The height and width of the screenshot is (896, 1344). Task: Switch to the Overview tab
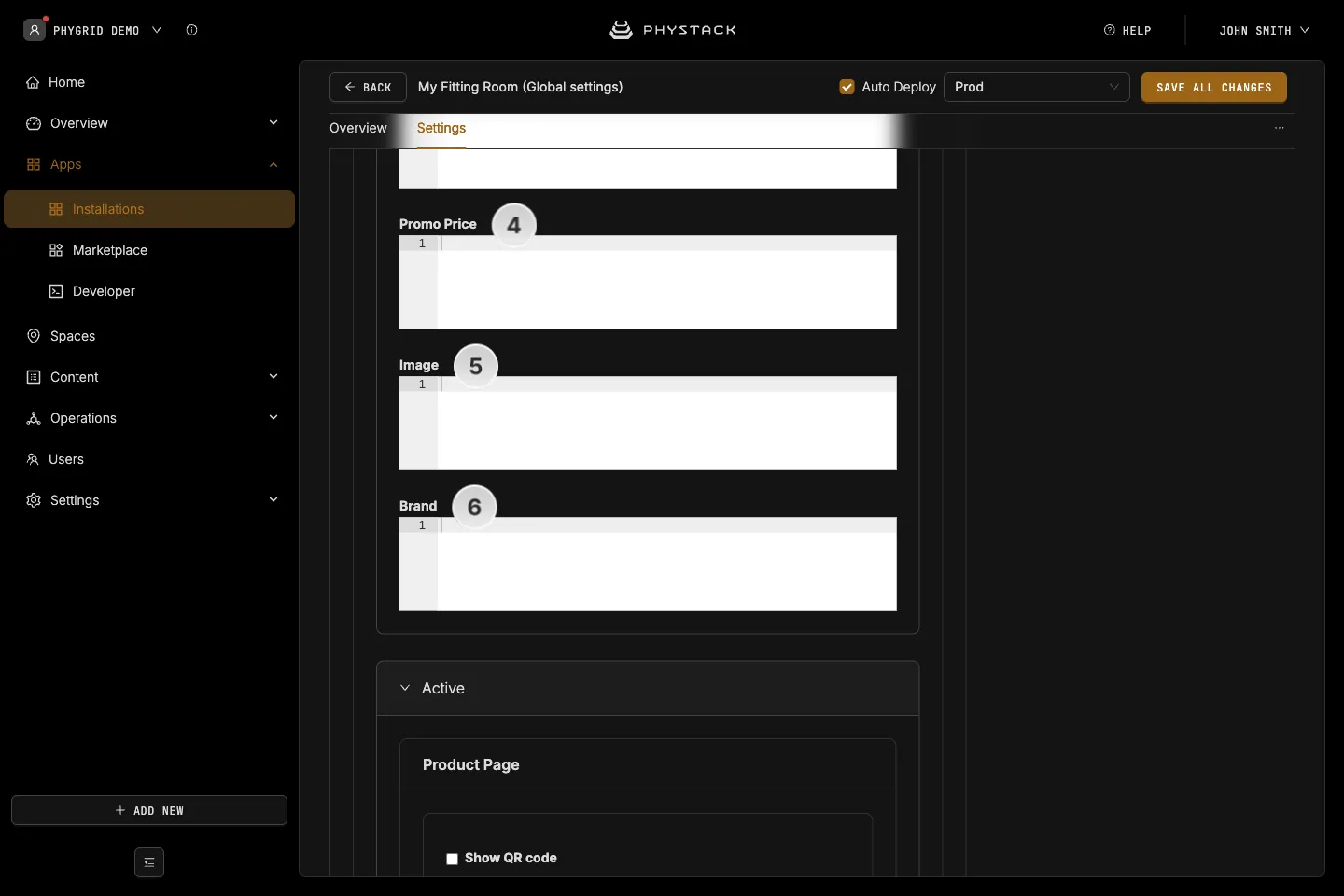pos(358,128)
